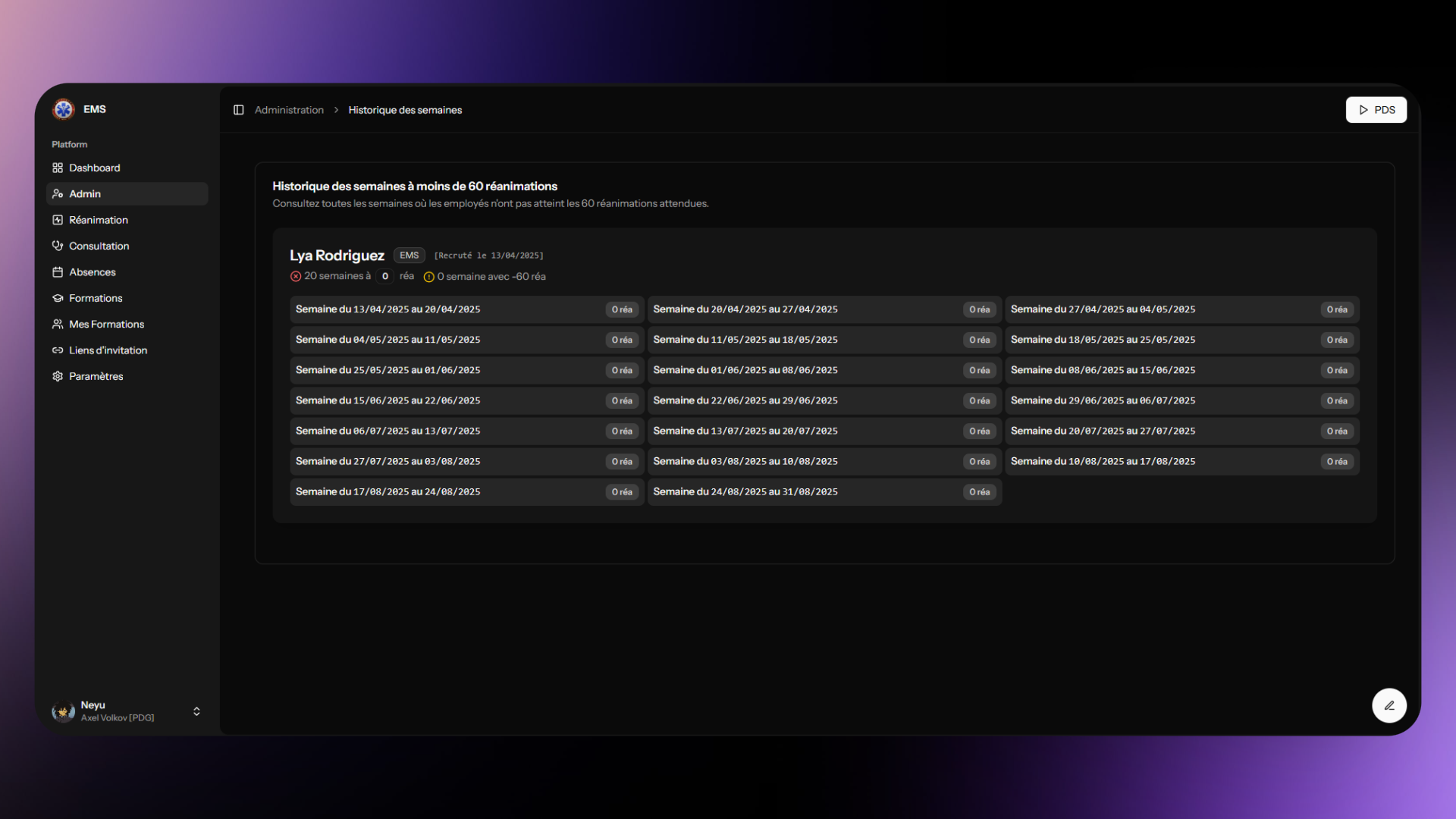This screenshot has height=819, width=1456.
Task: Click the Formations graduation cap icon
Action: pos(58,298)
